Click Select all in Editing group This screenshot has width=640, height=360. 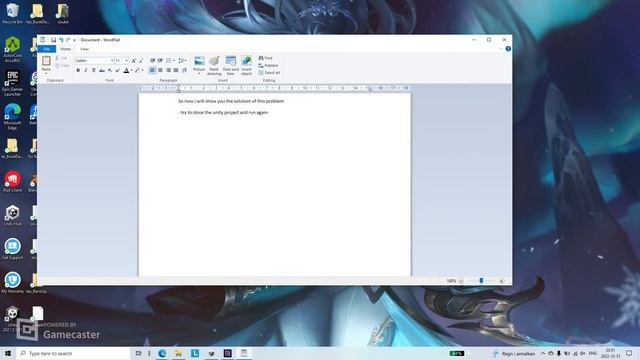point(269,73)
